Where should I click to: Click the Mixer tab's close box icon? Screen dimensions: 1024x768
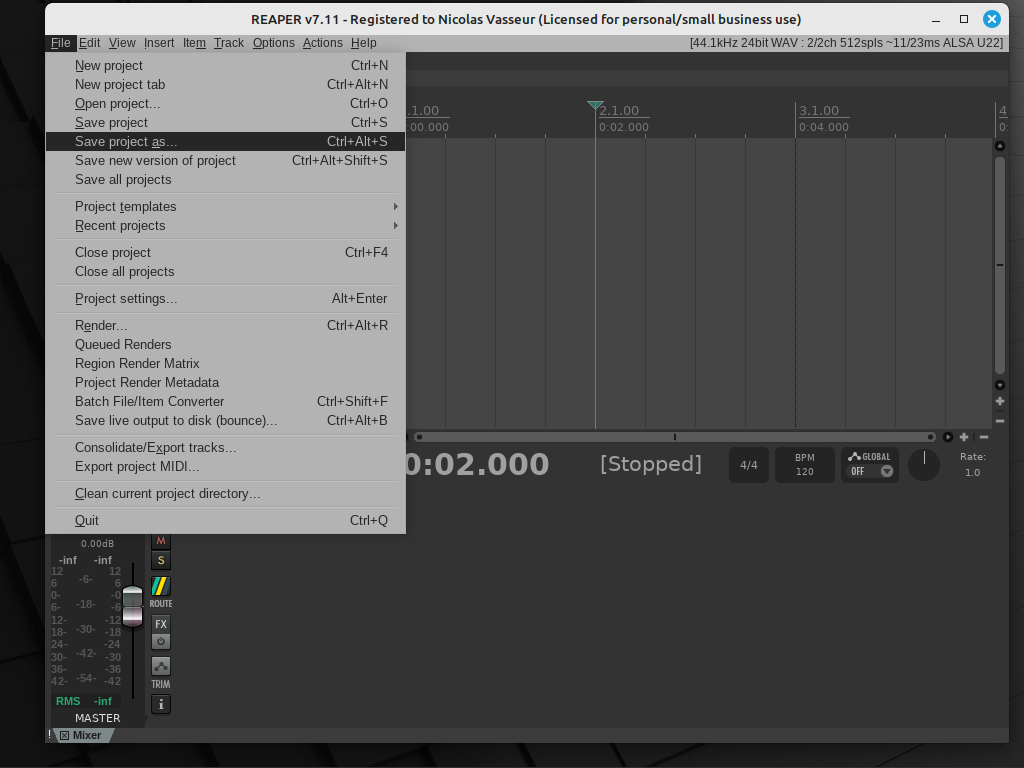click(65, 735)
